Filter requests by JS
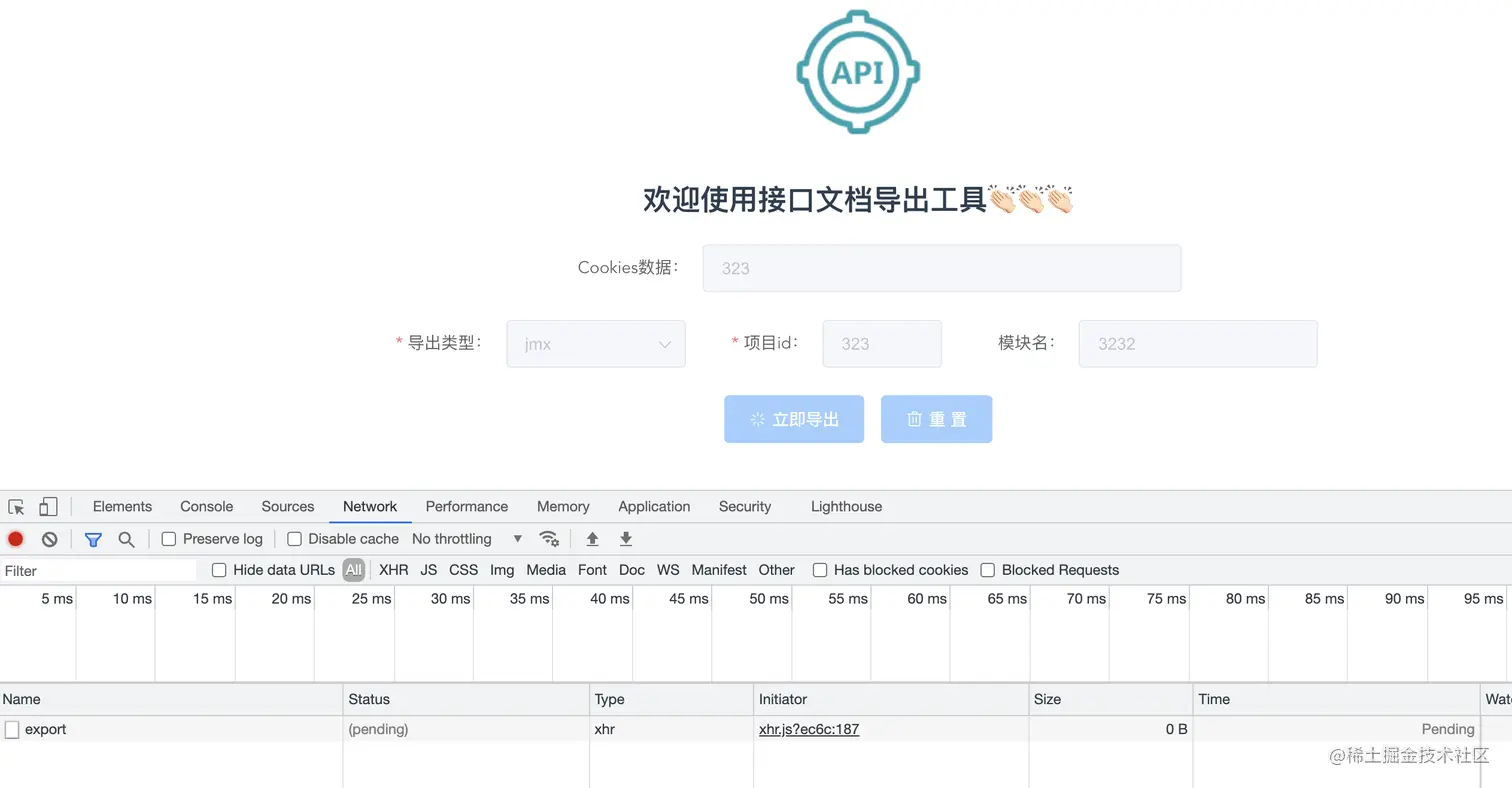The image size is (1512, 788). 429,570
